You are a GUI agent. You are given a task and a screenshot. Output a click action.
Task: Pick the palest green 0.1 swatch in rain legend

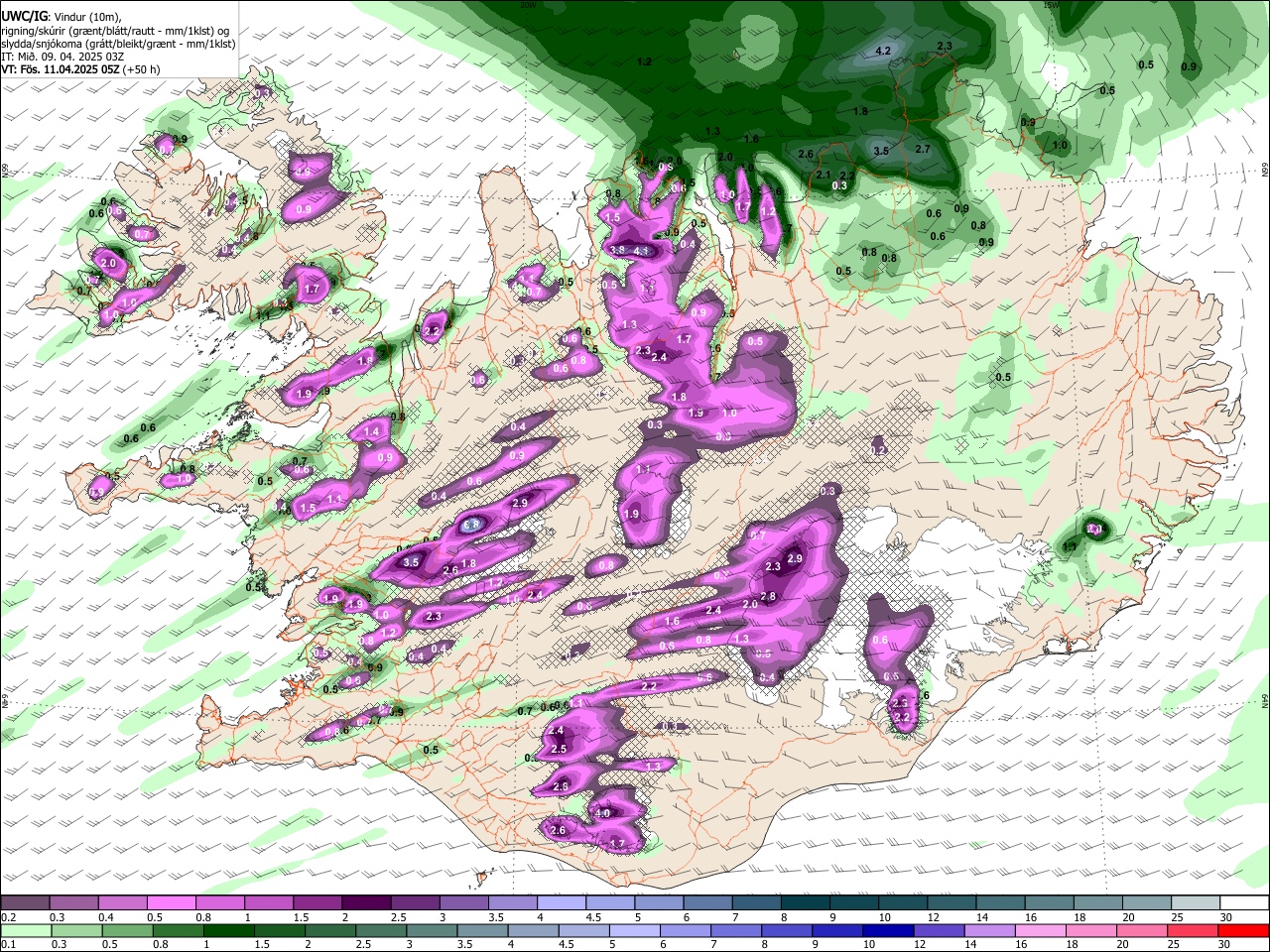pos(27,930)
